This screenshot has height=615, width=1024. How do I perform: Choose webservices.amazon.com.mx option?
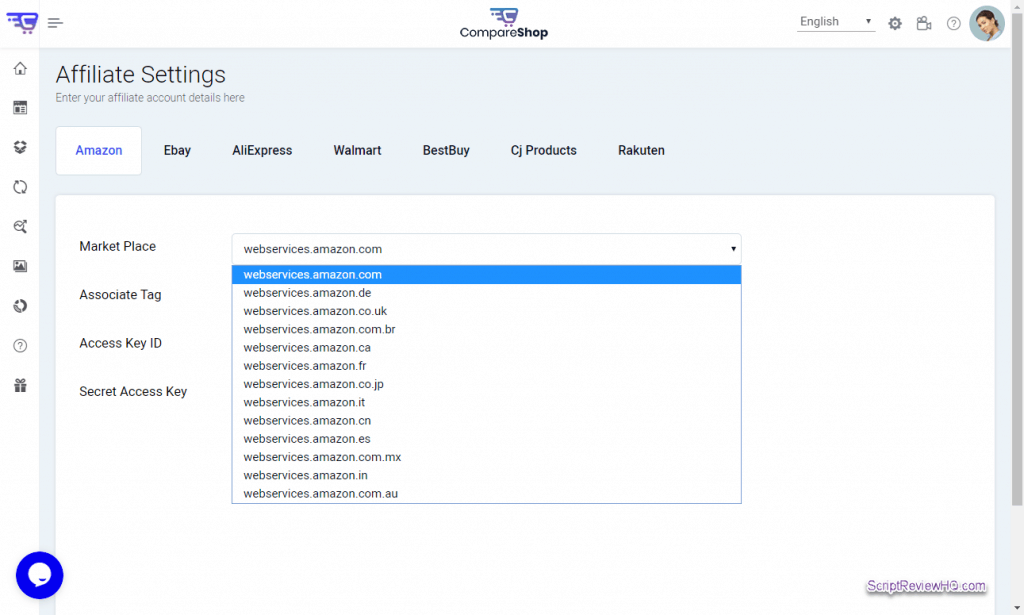click(487, 457)
